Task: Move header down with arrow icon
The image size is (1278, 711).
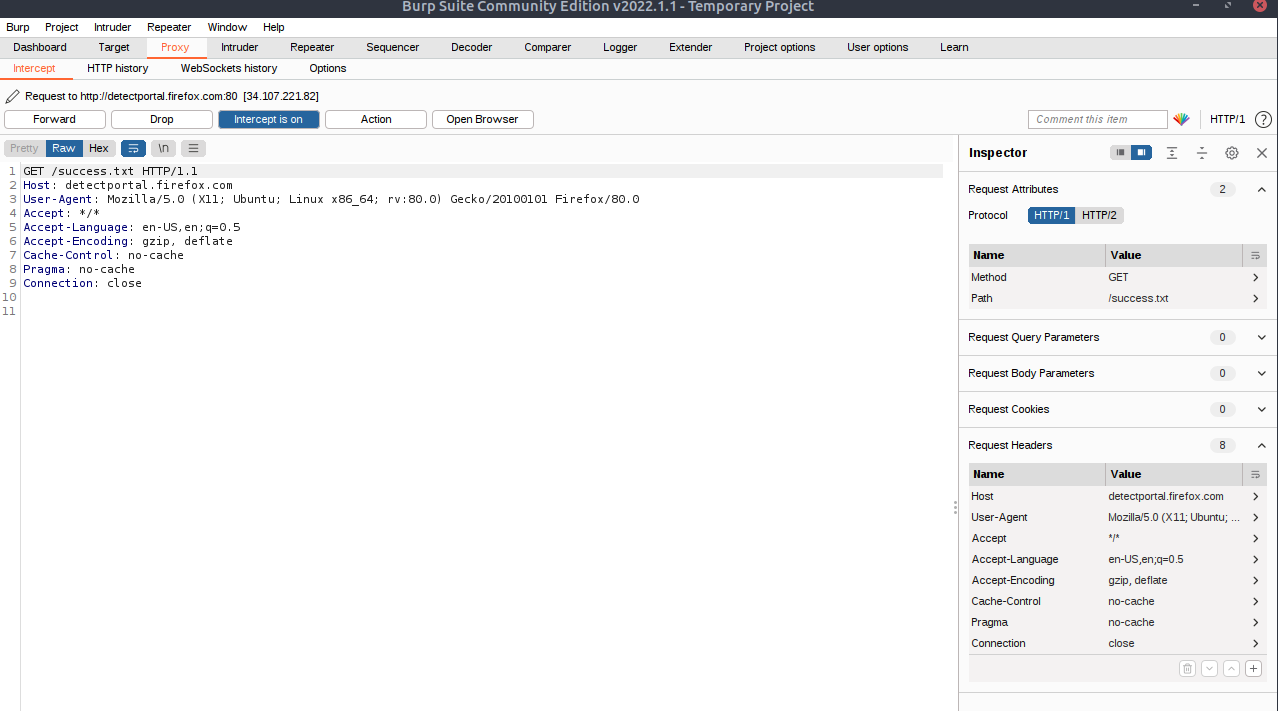Action: pyautogui.click(x=1209, y=669)
